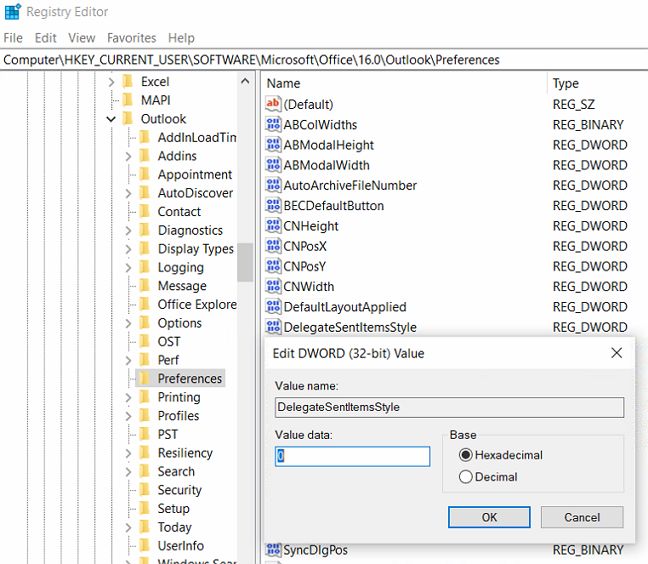Select the PST key in tree
This screenshot has height=564, width=648.
click(167, 434)
